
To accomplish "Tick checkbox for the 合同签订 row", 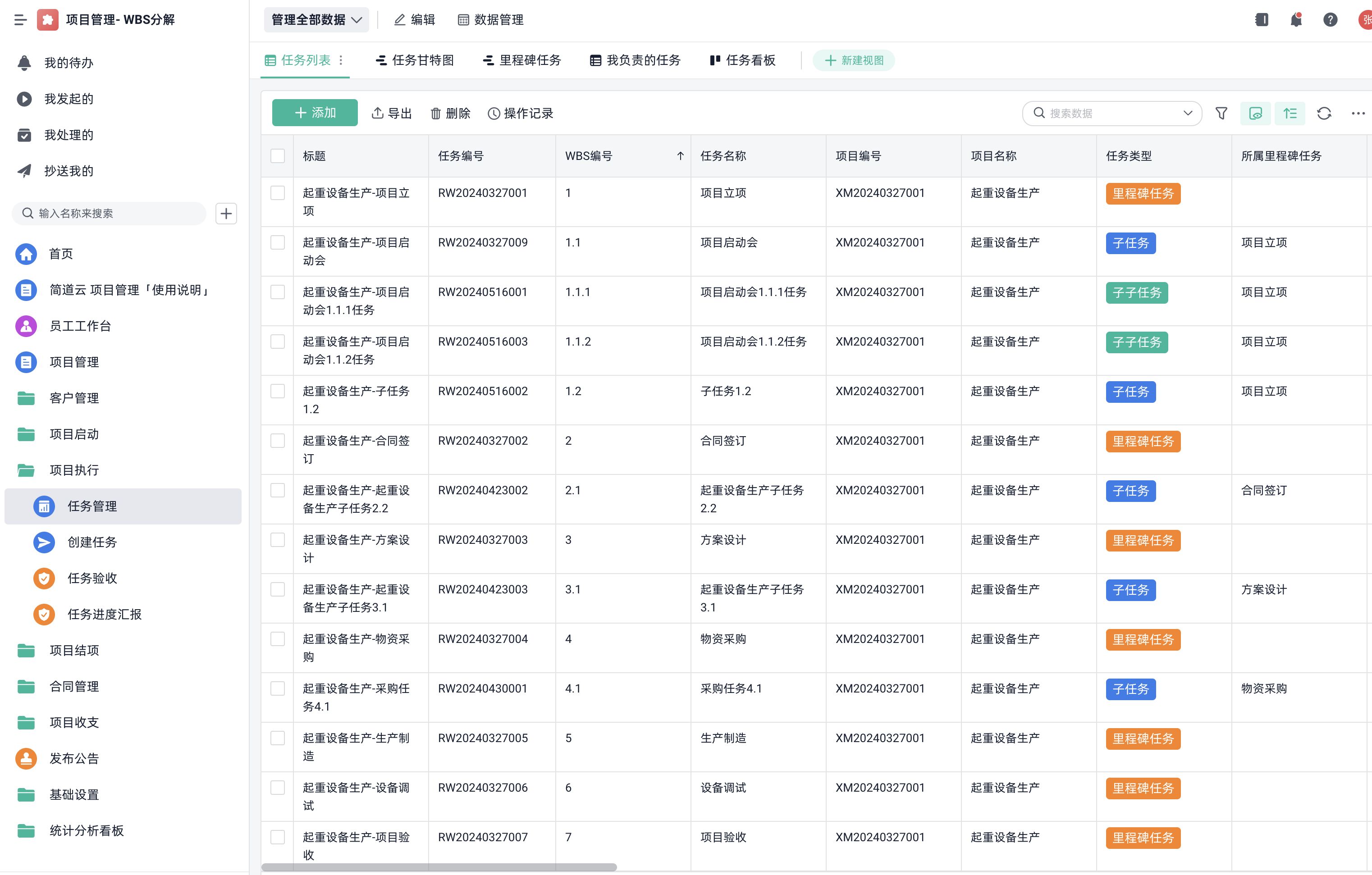I will pyautogui.click(x=278, y=441).
